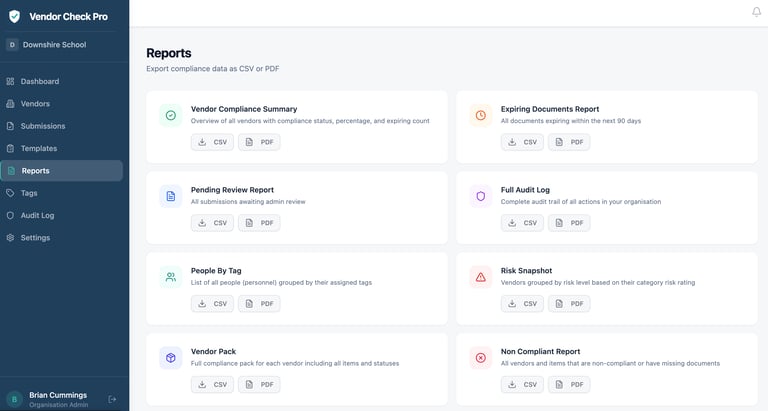Image resolution: width=768 pixels, height=411 pixels.
Task: Export Pending Review Report as PDF
Action: click(x=259, y=223)
